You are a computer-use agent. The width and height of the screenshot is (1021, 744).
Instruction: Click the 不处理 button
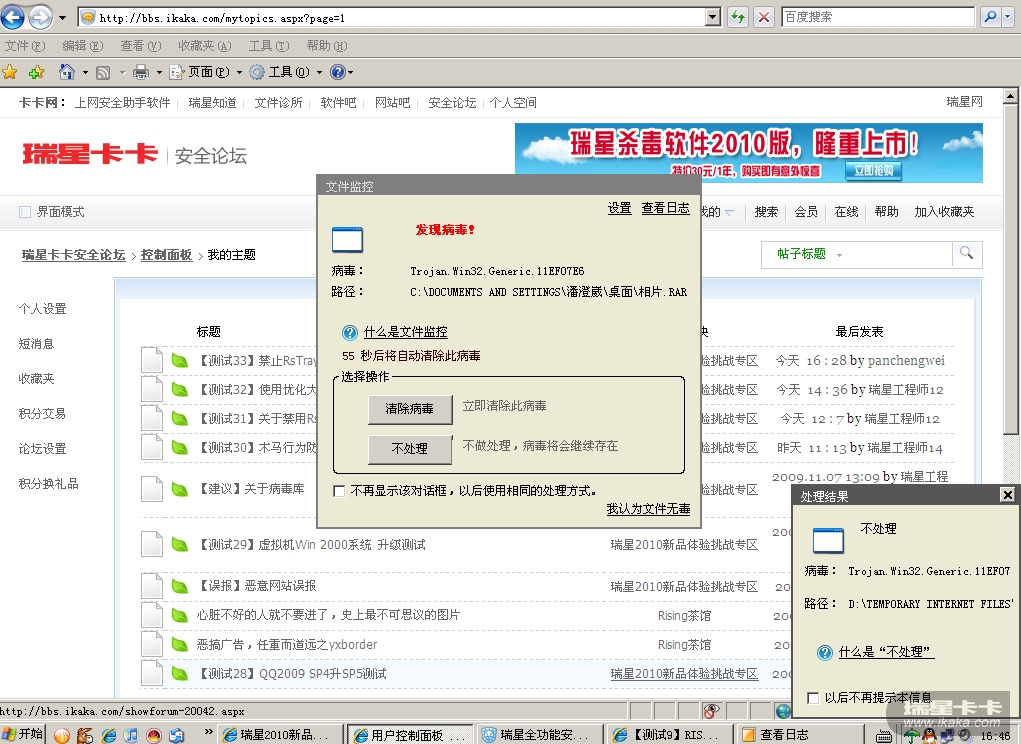point(409,449)
